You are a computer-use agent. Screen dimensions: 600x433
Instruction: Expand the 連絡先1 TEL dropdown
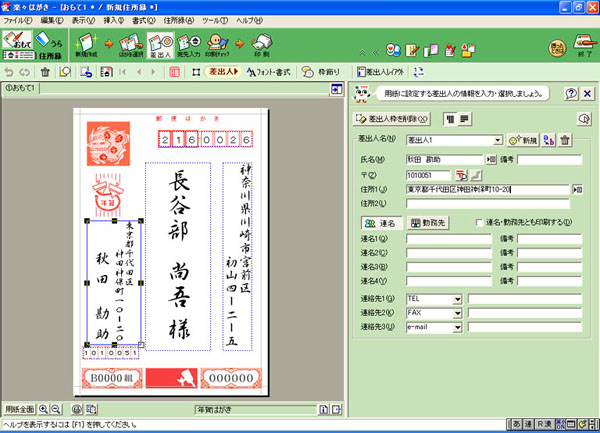(x=457, y=299)
